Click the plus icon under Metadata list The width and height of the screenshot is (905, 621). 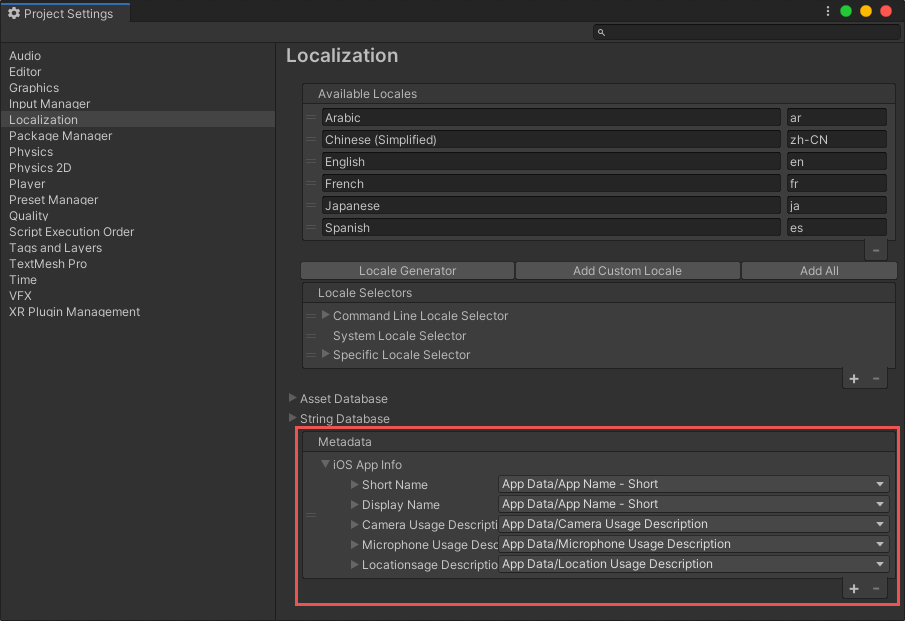tap(854, 589)
